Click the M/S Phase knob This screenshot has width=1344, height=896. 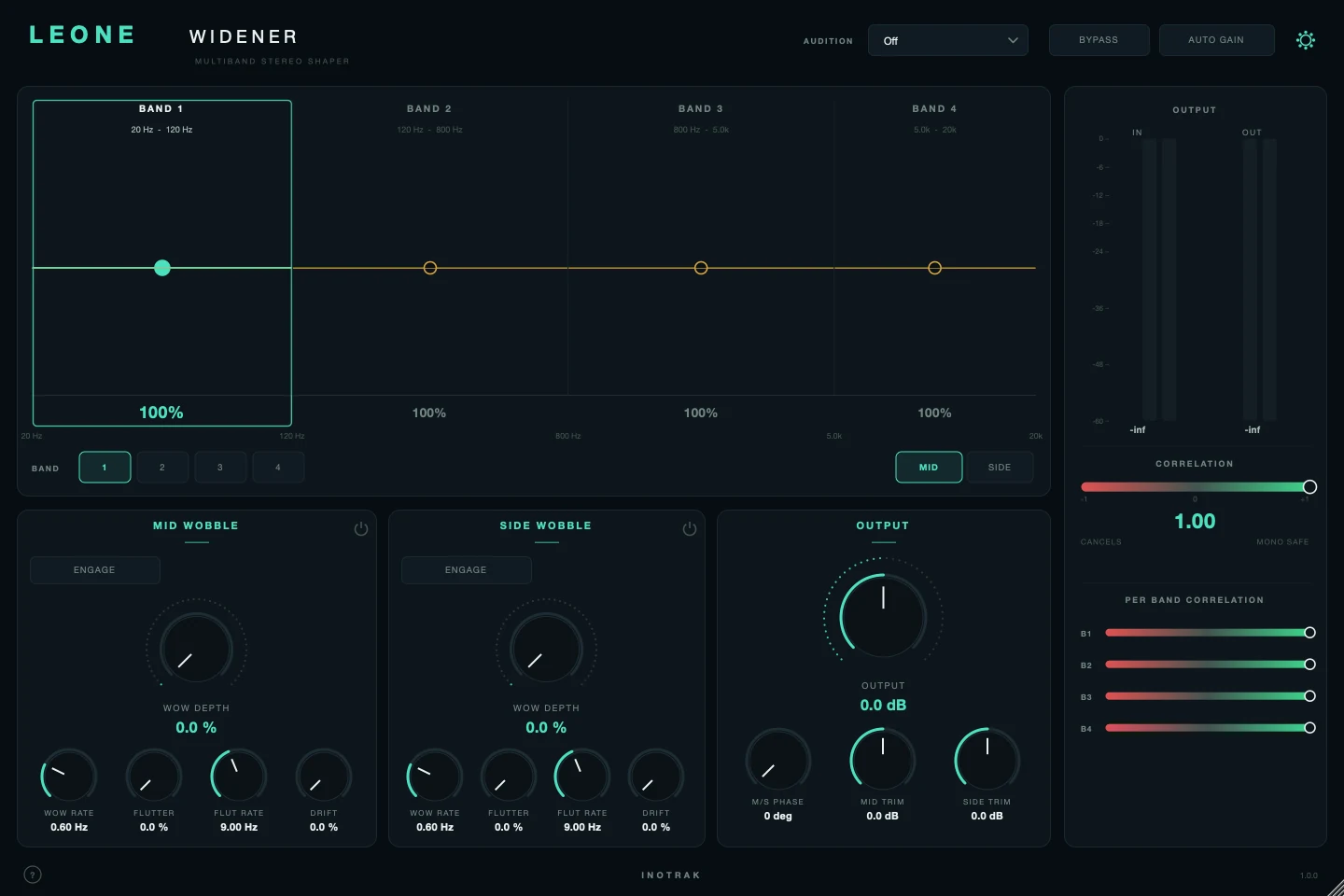pyautogui.click(x=778, y=760)
